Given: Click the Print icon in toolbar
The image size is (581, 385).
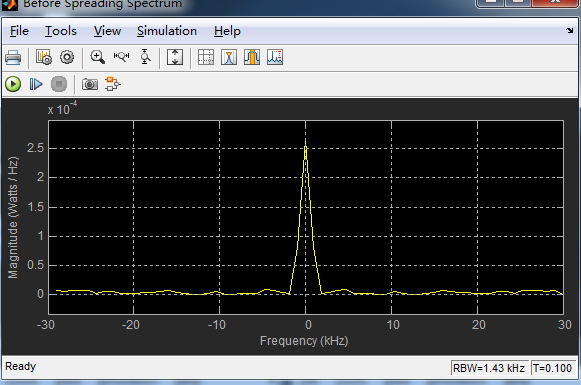Looking at the screenshot, I should tap(13, 57).
